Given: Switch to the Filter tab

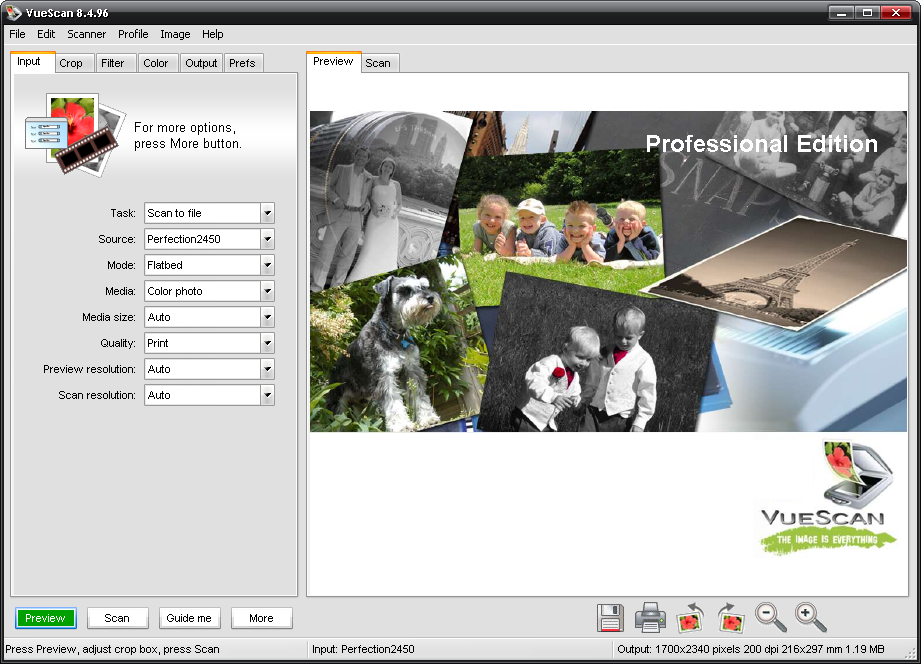Looking at the screenshot, I should click(x=116, y=63).
